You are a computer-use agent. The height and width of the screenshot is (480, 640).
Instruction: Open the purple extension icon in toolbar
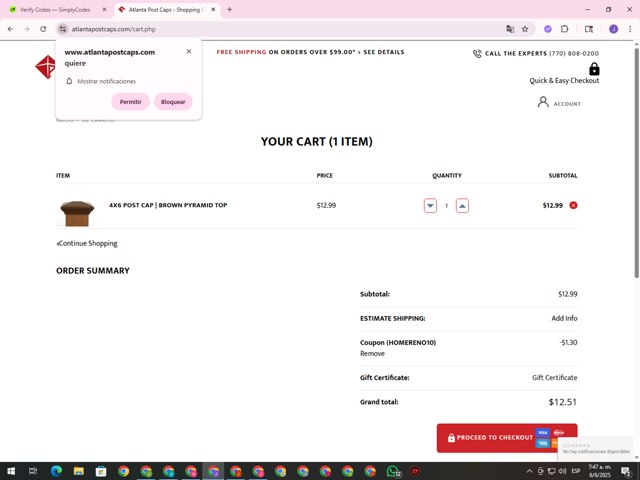tap(548, 29)
